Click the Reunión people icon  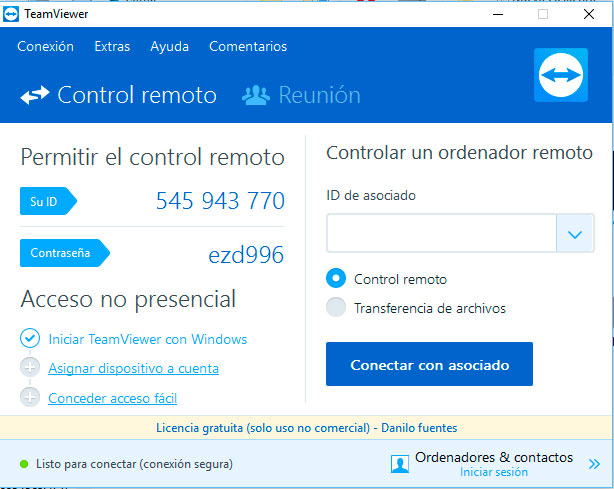[256, 95]
